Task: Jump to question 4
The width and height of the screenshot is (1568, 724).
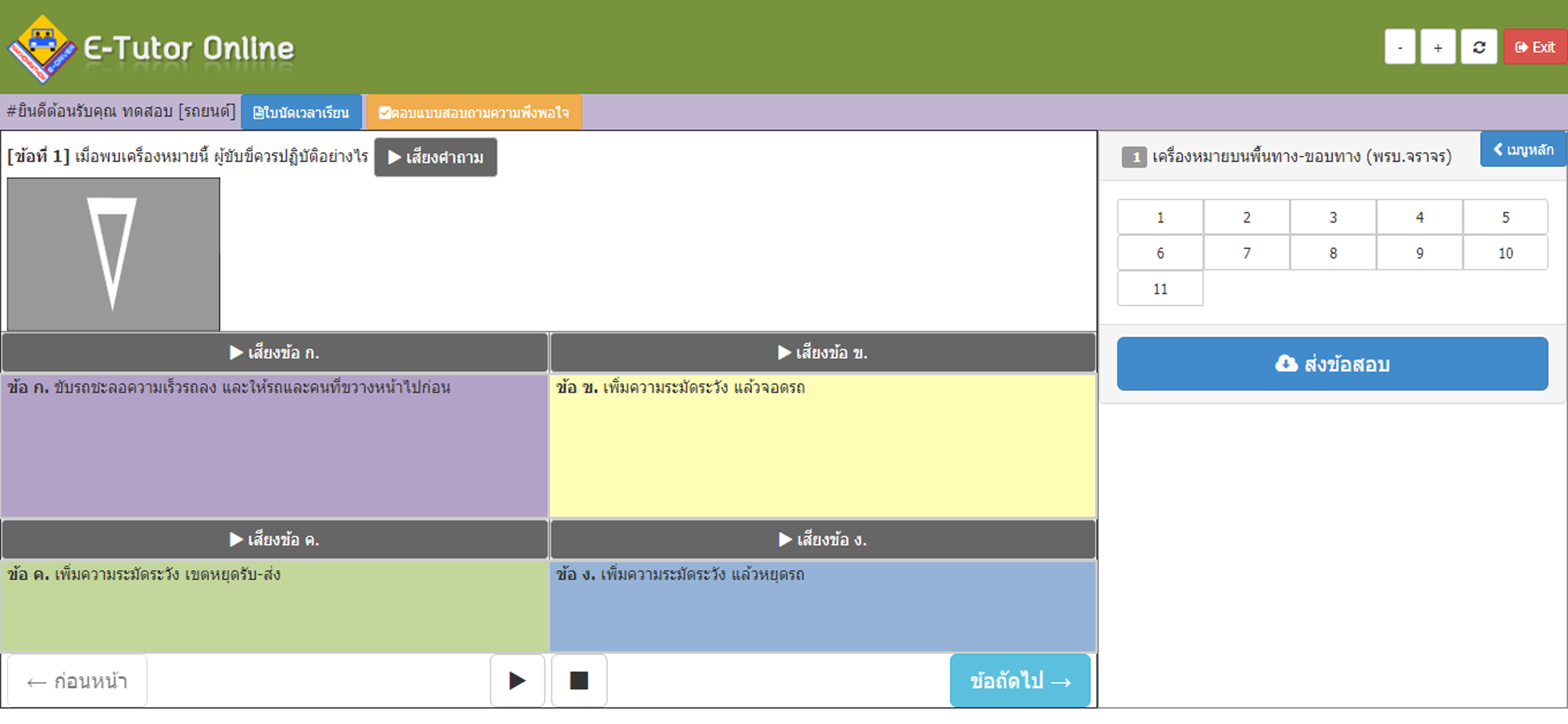Action: 1419,217
